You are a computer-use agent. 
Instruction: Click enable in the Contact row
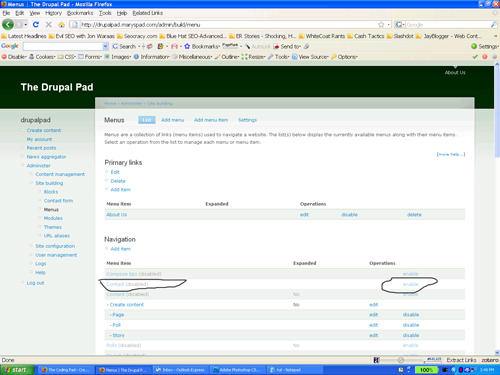pyautogui.click(x=410, y=284)
